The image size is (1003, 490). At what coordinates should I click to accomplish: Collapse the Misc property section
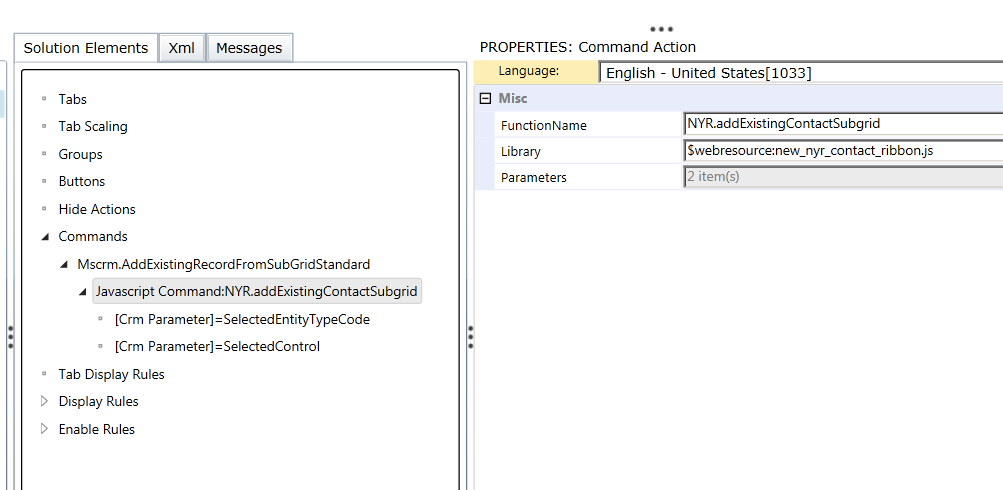tap(486, 98)
